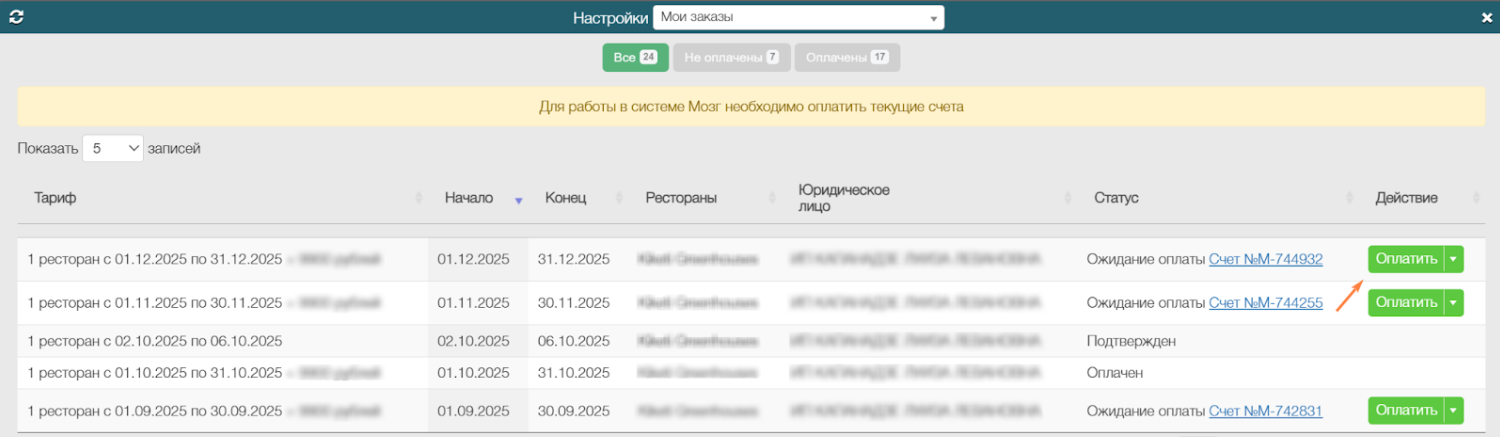Open the 'Мои заказы' settings dropdown
Screen dimensions: 1500x437
(x=798, y=18)
